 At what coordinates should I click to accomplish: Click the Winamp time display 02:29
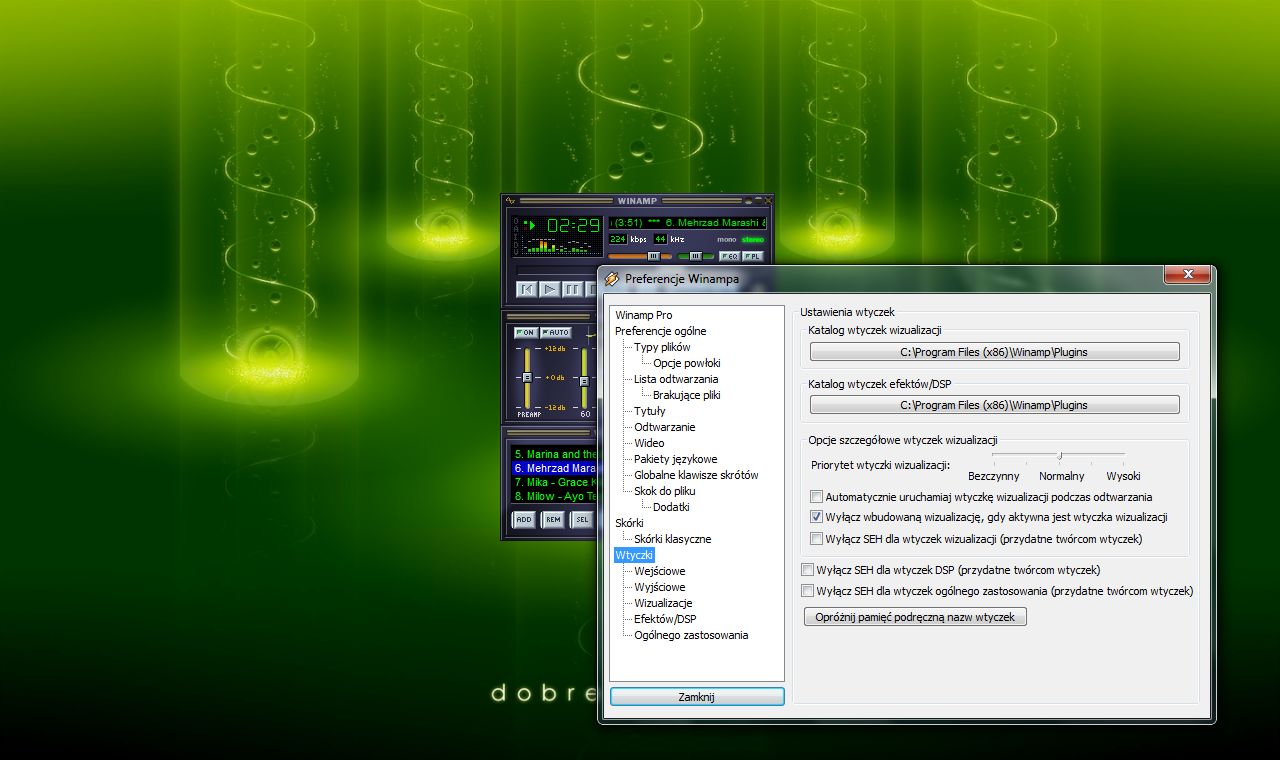[573, 225]
